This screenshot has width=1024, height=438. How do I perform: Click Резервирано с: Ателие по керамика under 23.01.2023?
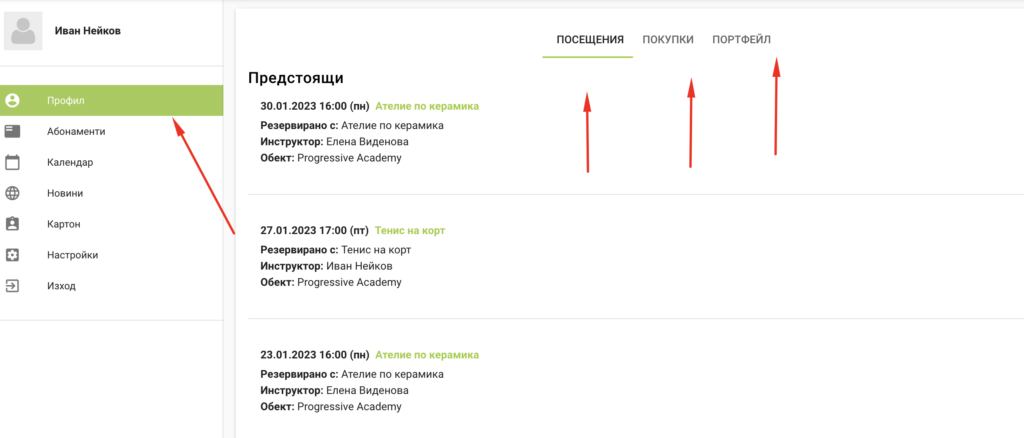coord(352,374)
